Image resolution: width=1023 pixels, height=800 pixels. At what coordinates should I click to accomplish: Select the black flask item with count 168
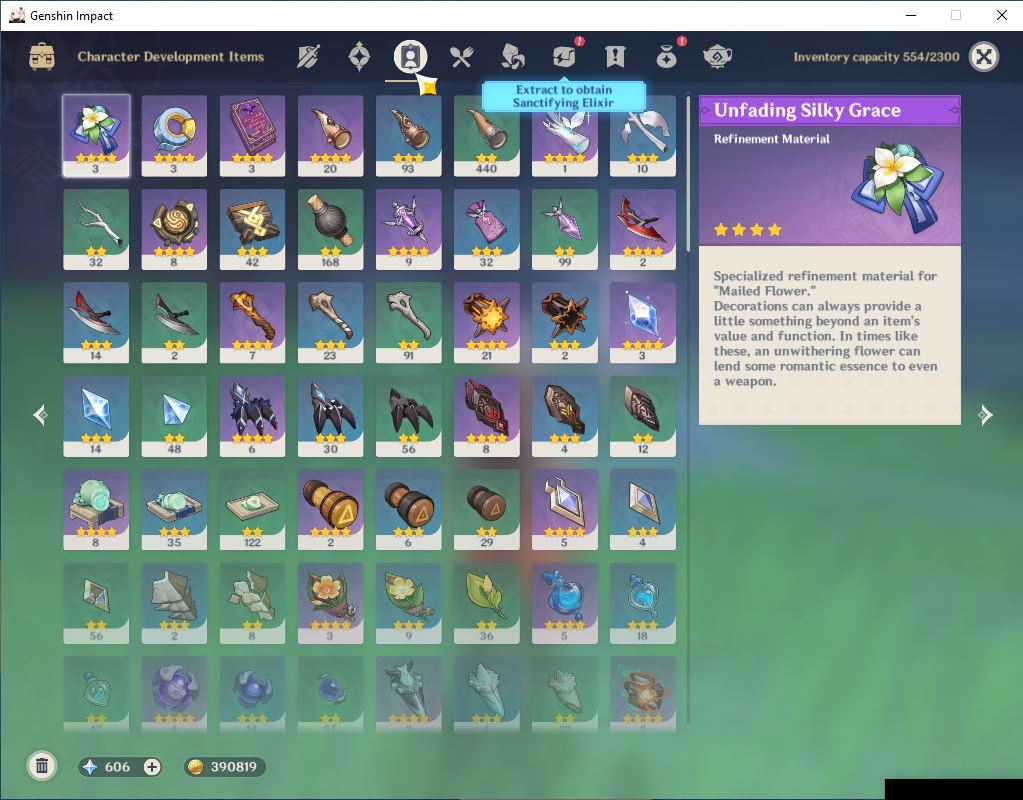tap(330, 229)
